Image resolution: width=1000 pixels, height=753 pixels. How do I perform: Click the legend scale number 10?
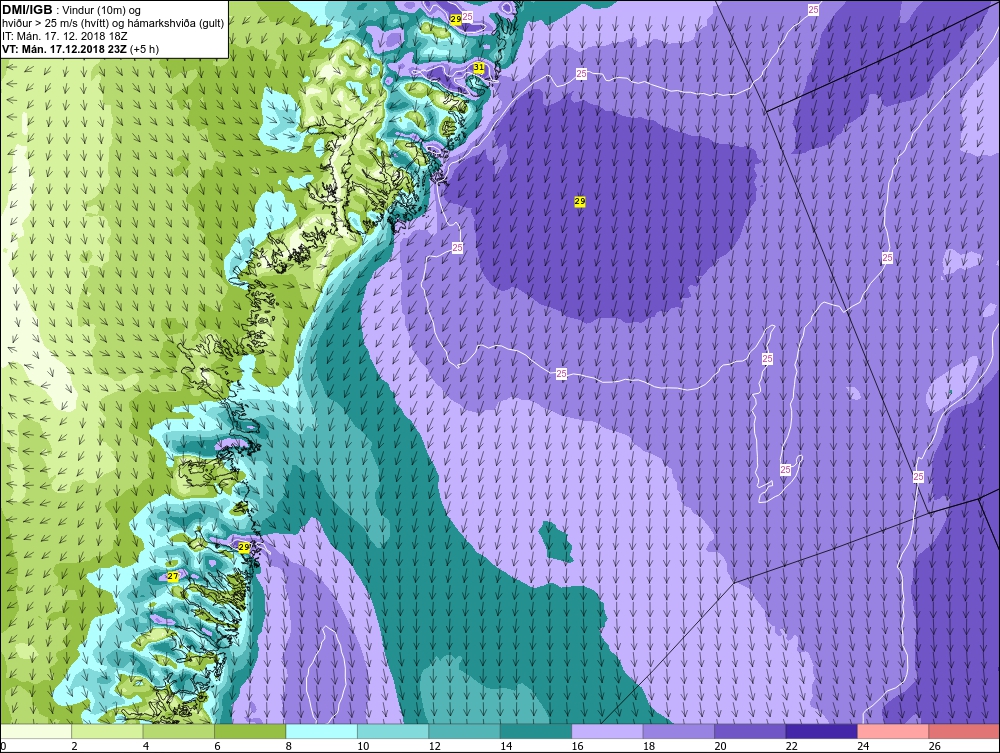tap(363, 747)
